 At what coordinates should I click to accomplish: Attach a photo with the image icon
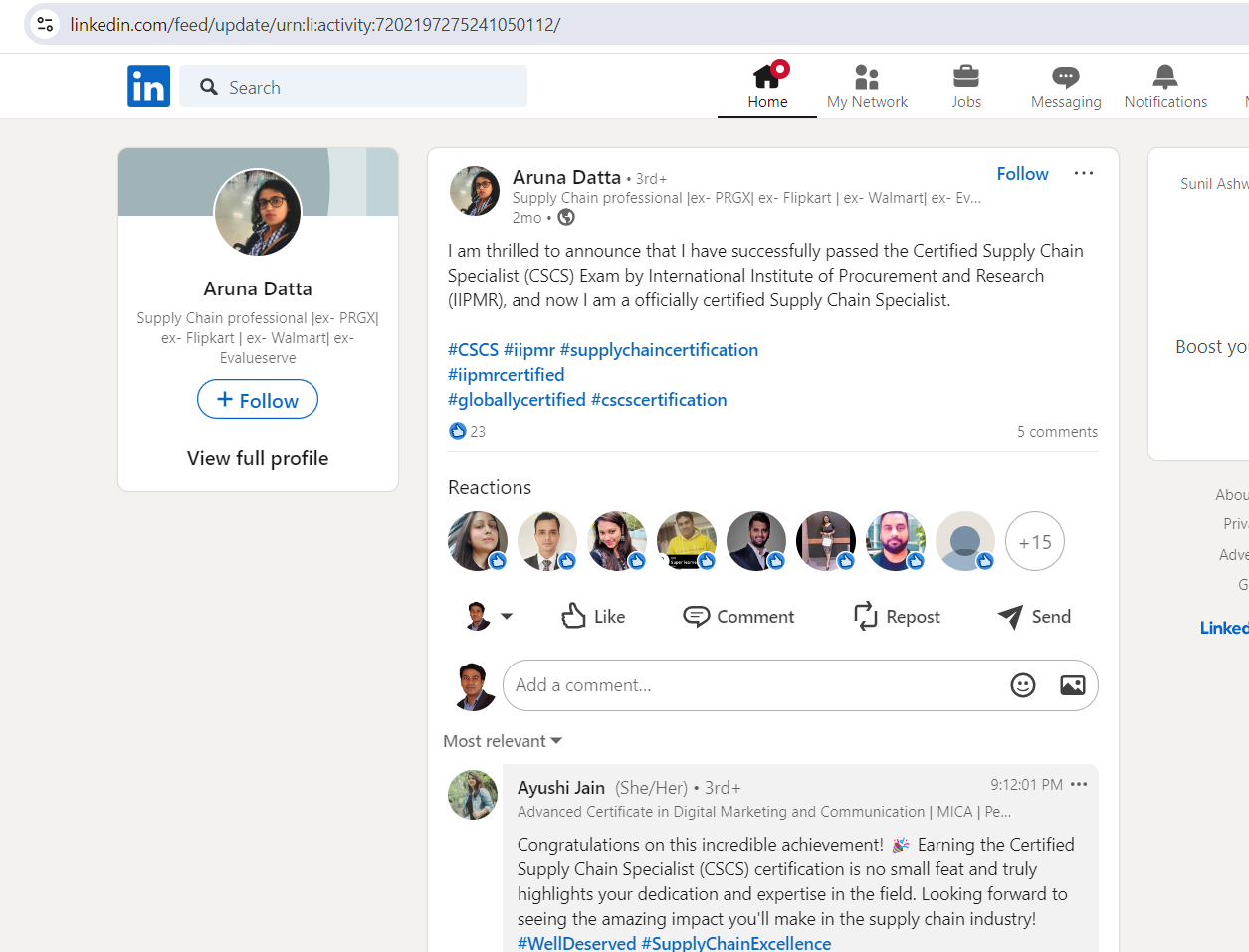(1073, 685)
